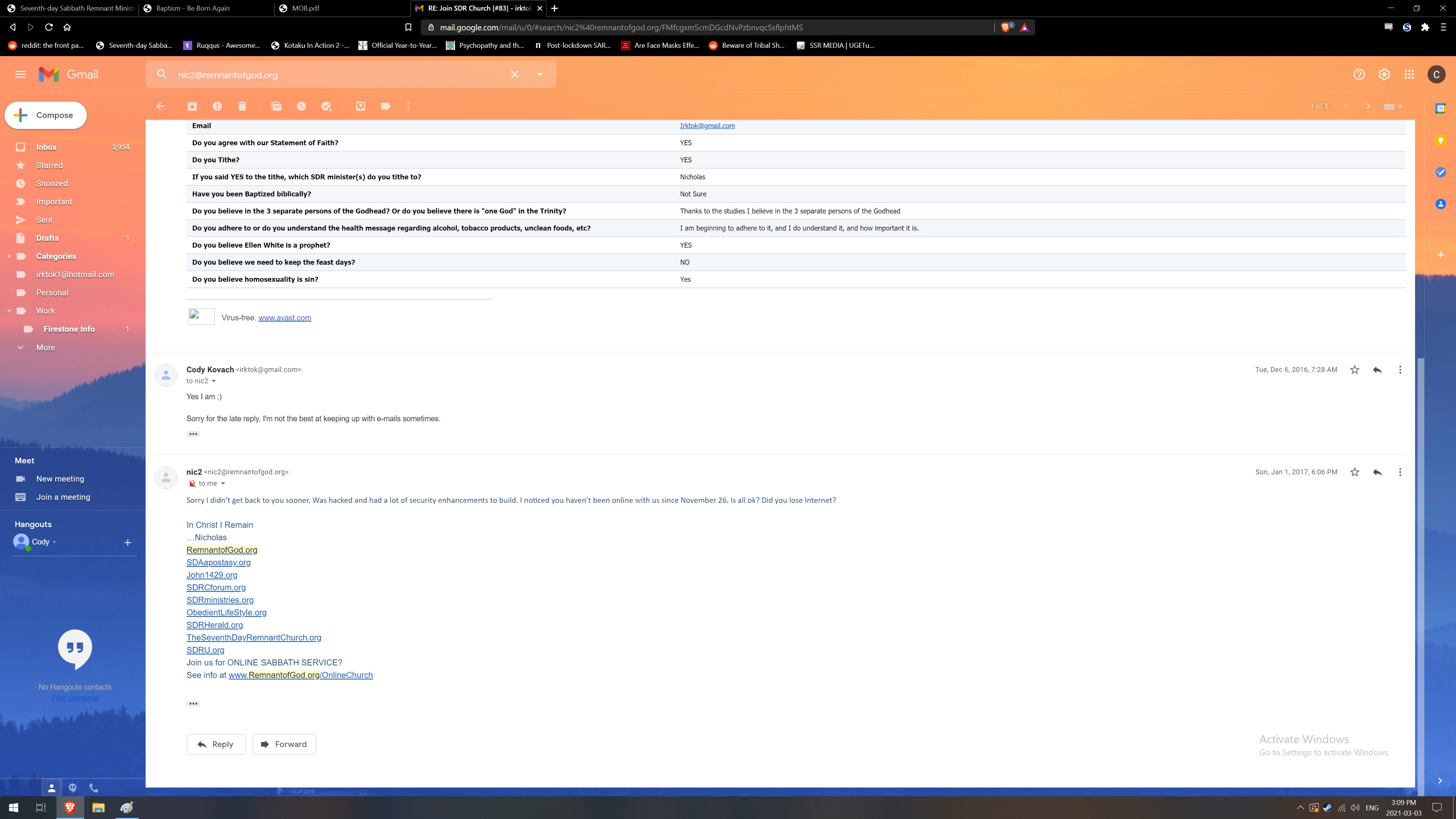Click Join a meeting
Screen dimensions: 1456x819
click(63, 497)
